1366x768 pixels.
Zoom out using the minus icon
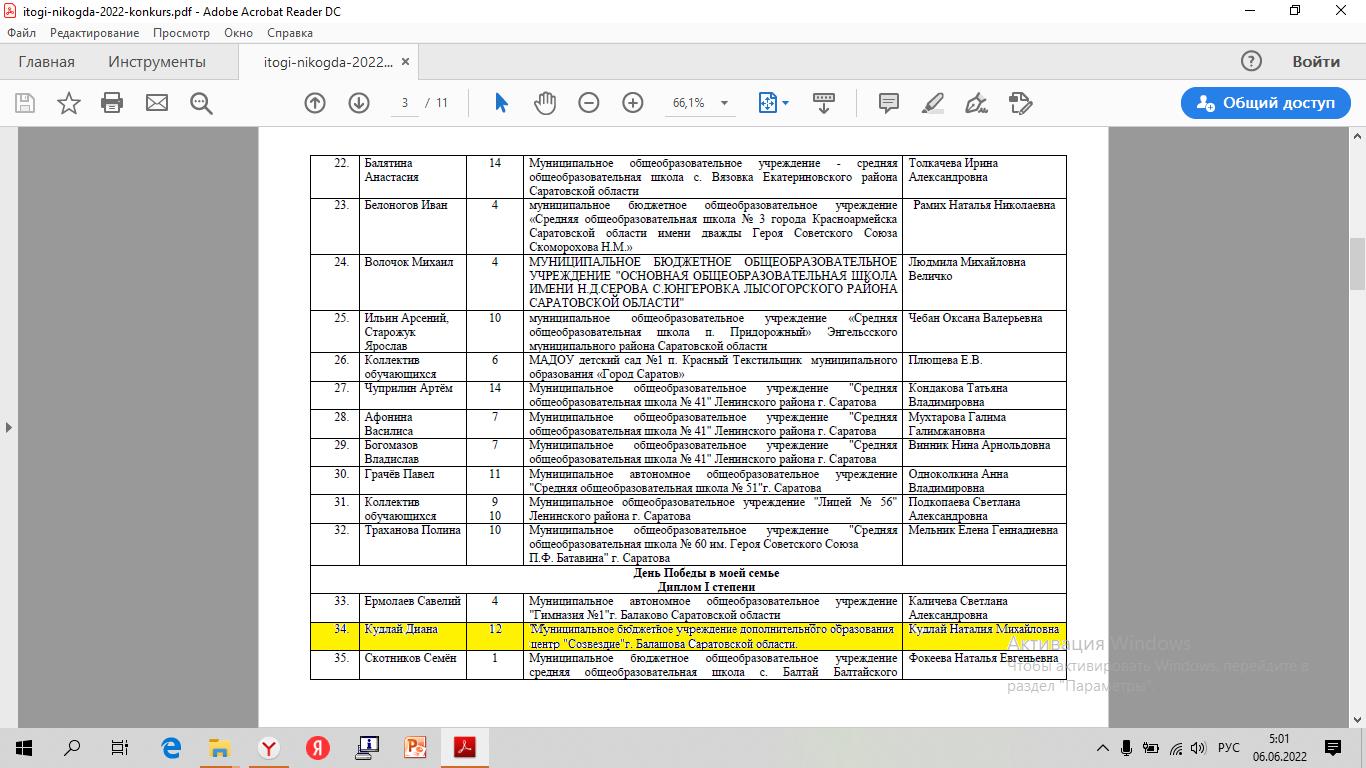click(x=589, y=103)
